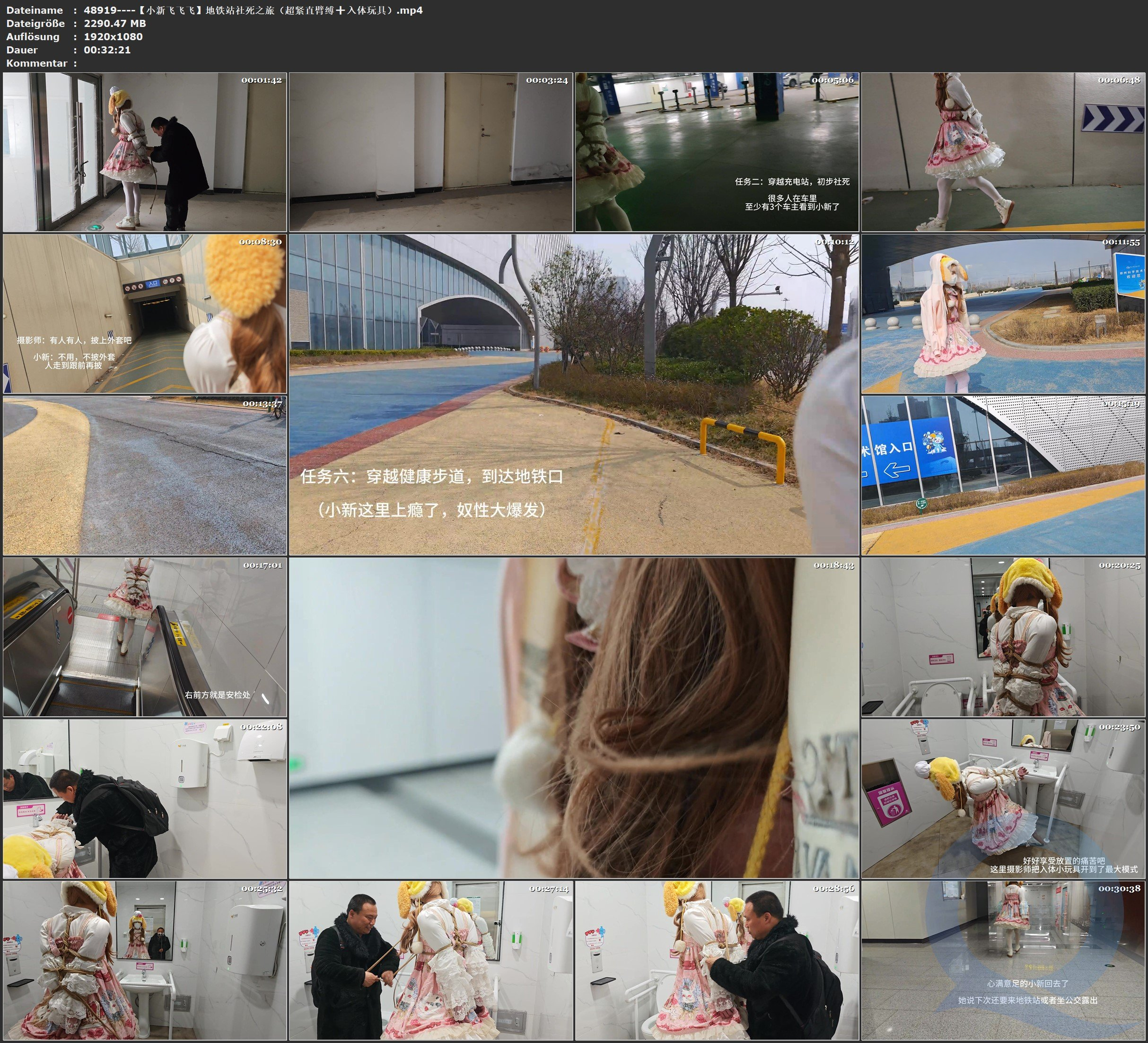Select the tunnel entrance frame at 00:08:30
Image resolution: width=1148 pixels, height=1043 pixels.
point(145,313)
